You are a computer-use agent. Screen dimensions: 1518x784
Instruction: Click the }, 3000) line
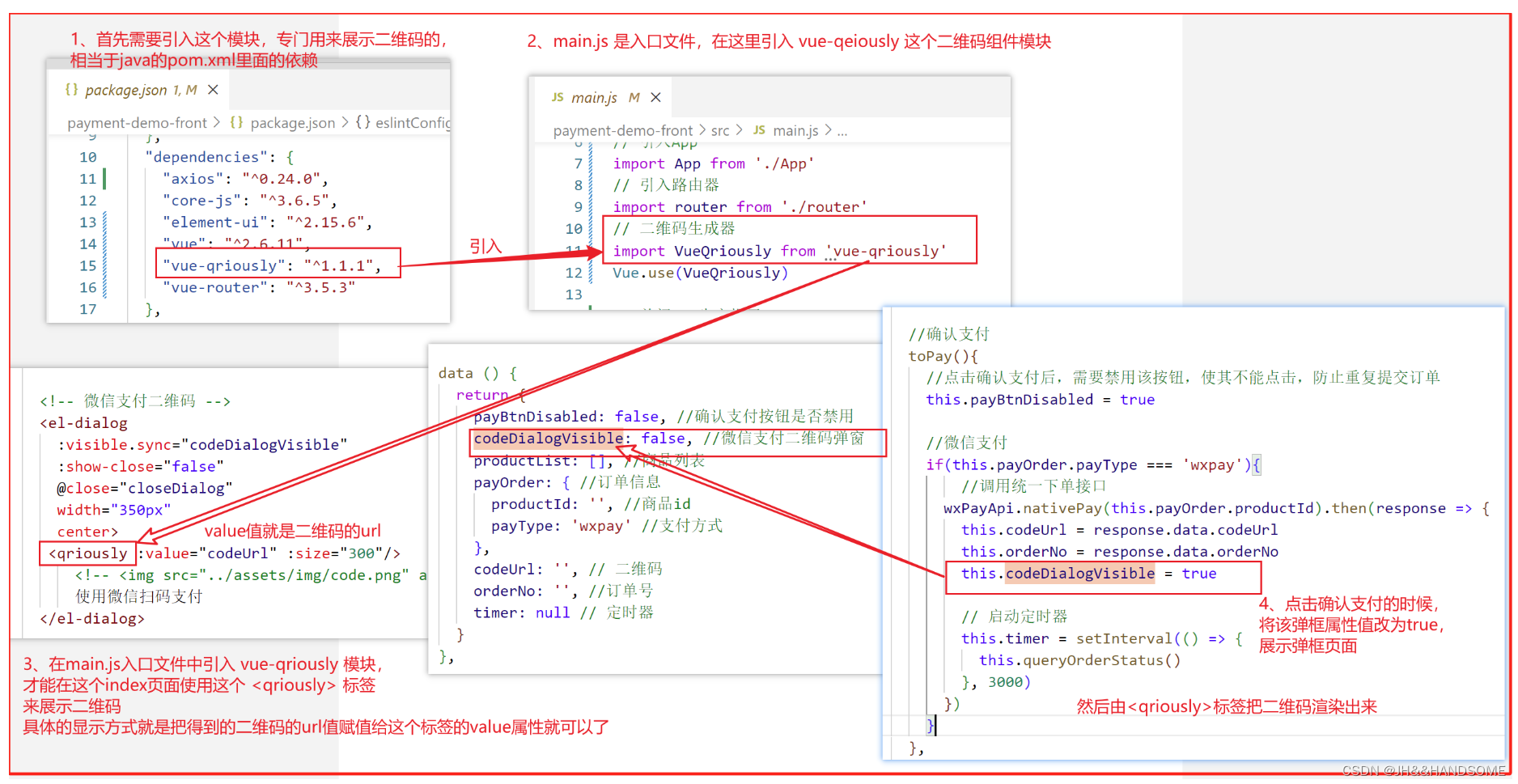[995, 683]
